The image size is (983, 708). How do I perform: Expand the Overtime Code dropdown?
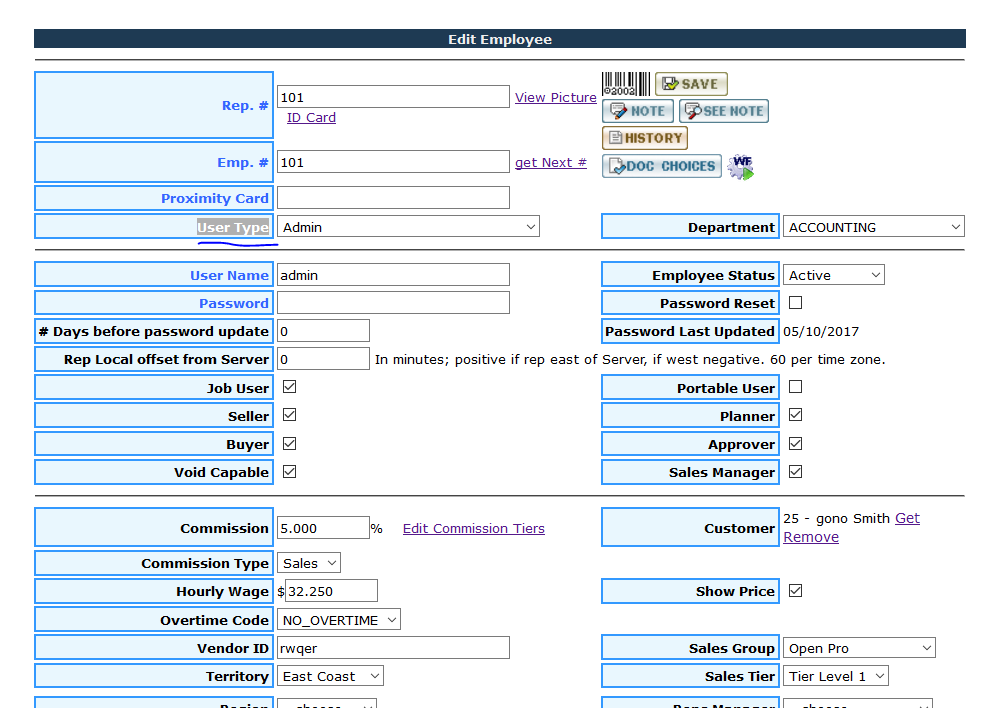(339, 620)
